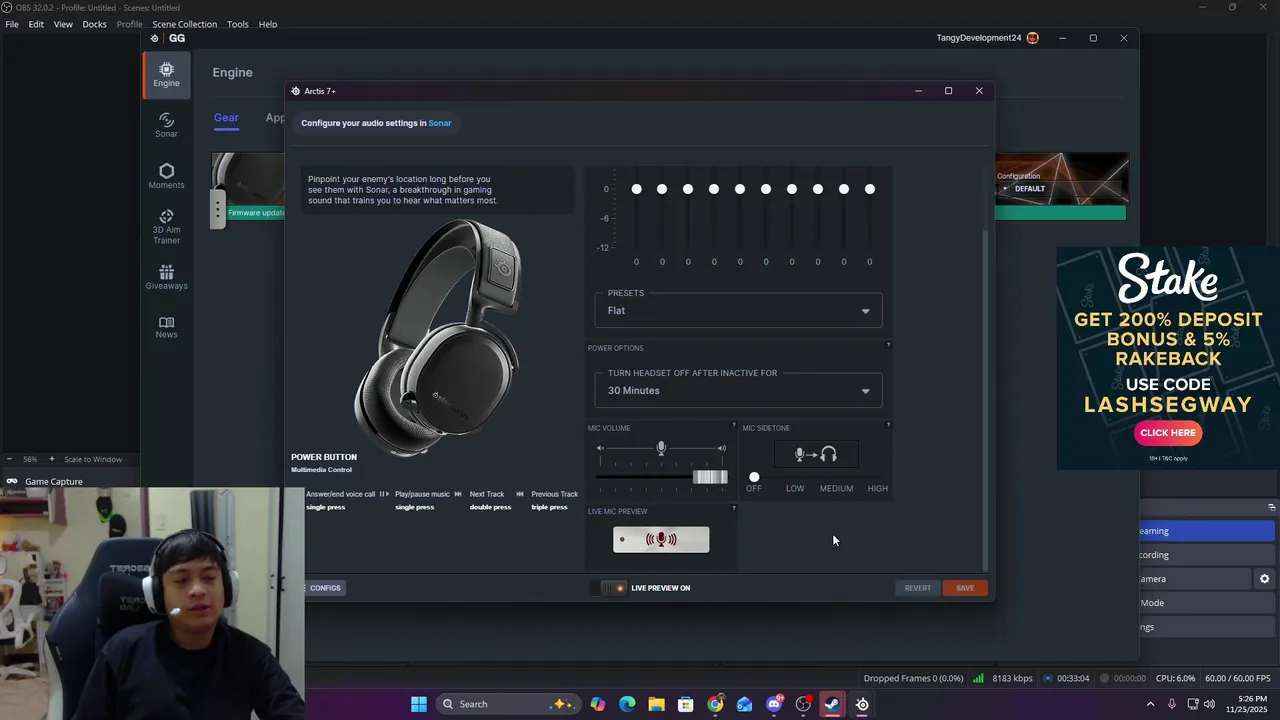Open the OBS View menu
Viewport: 1280px width, 720px height.
pyautogui.click(x=63, y=24)
